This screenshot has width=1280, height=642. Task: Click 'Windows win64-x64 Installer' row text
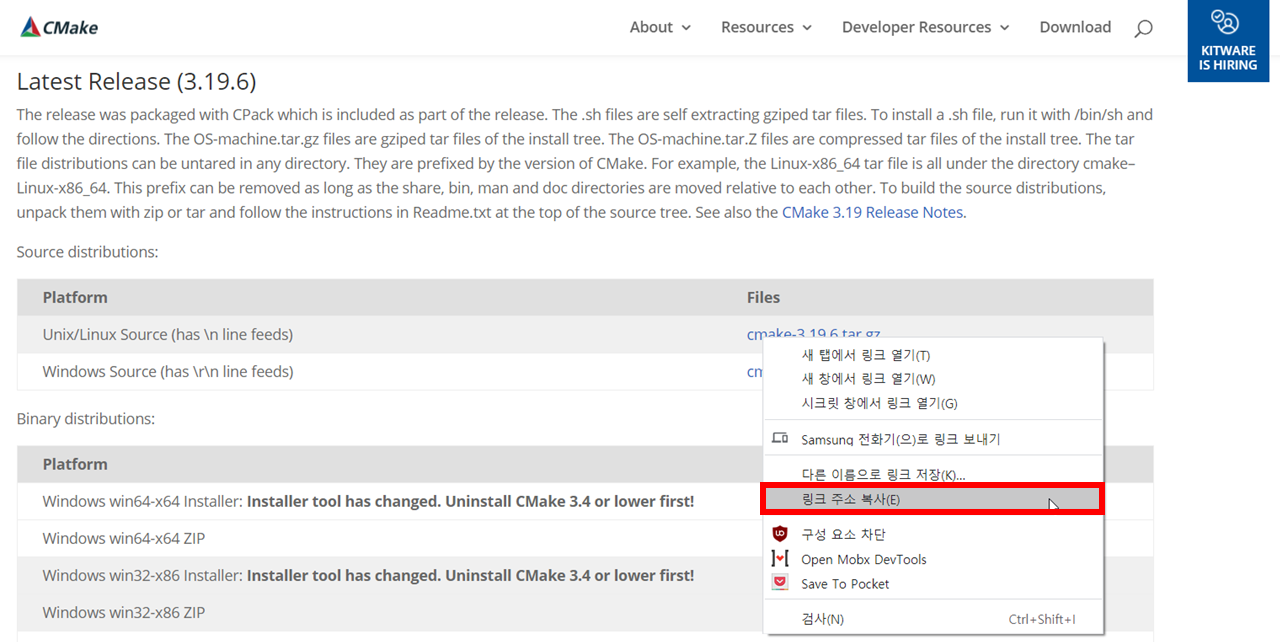point(368,501)
